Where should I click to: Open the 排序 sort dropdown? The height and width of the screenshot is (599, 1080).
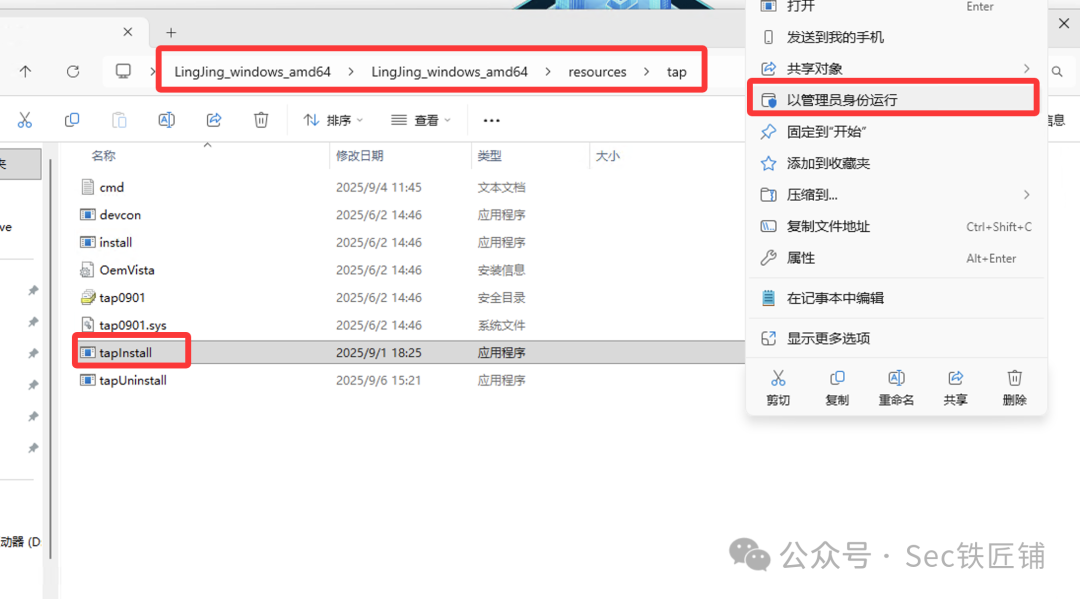(x=332, y=120)
